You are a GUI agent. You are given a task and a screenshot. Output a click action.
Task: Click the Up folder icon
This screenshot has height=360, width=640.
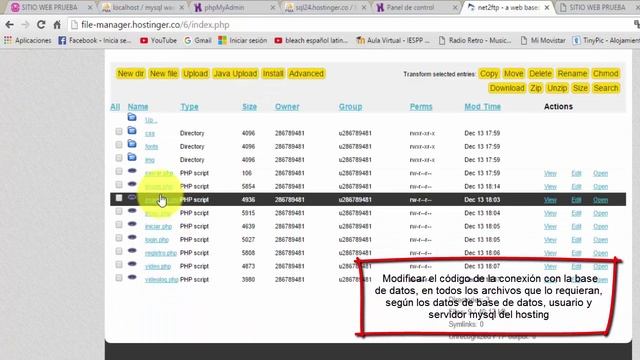[x=132, y=117]
